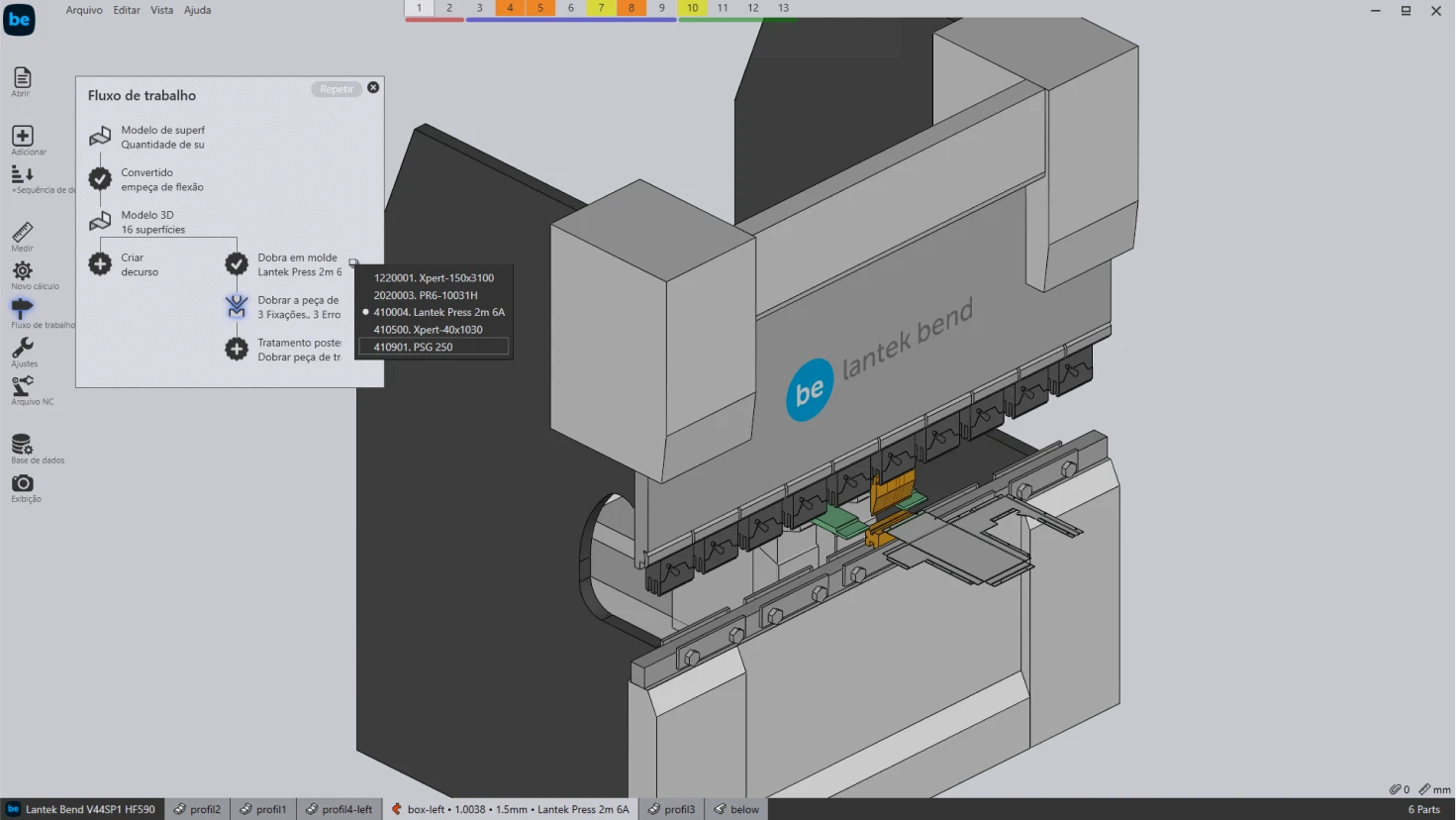Go to bend step 6
Viewport: 1456px width, 820px height.
(x=571, y=8)
